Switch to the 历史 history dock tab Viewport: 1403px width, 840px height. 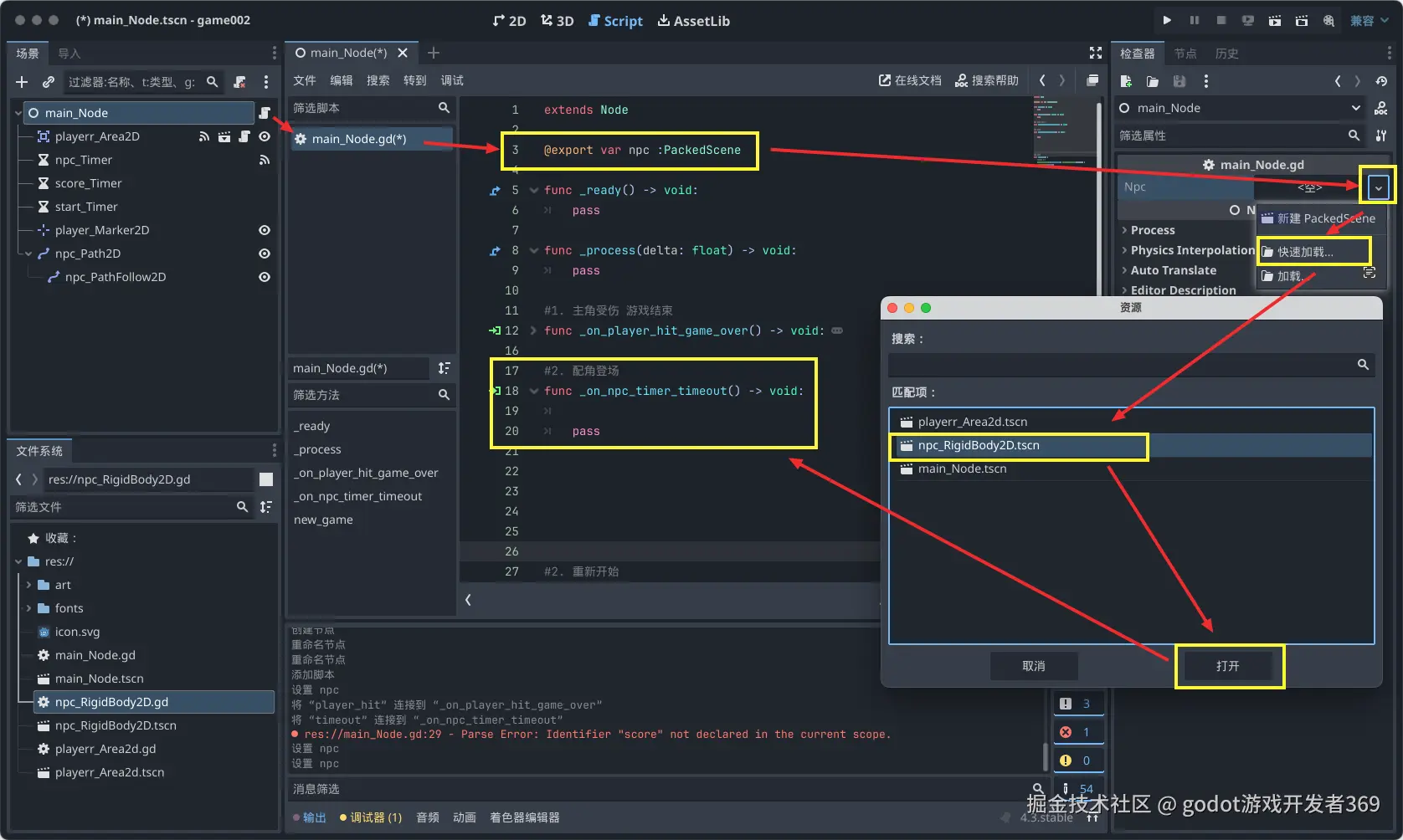1227,54
